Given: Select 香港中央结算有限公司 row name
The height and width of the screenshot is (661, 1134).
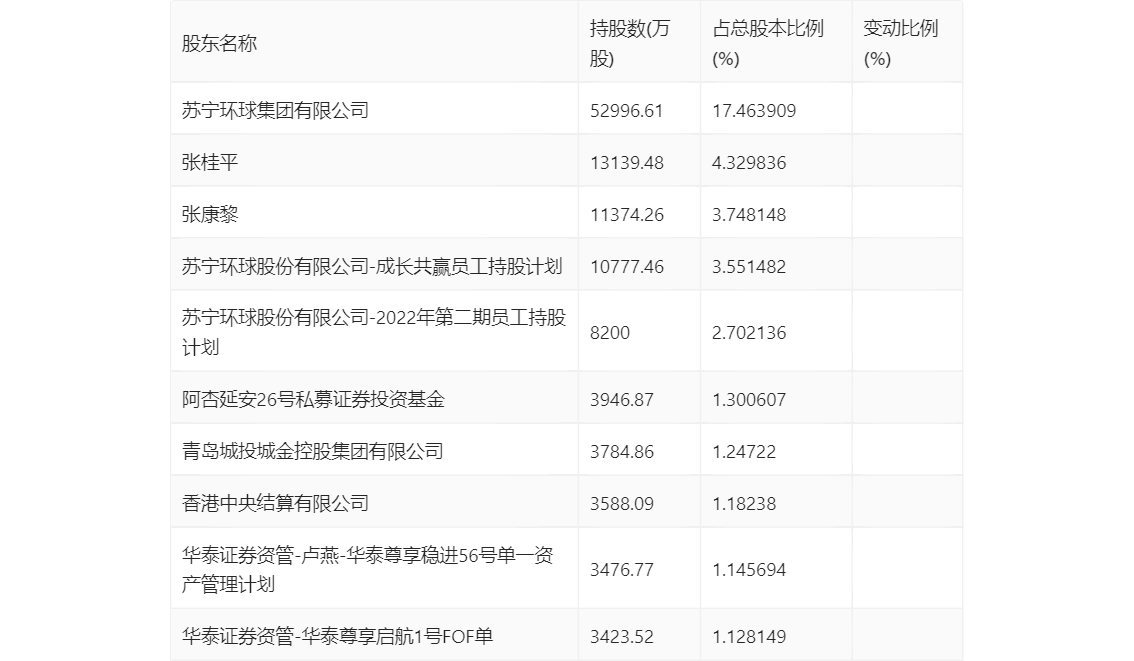Looking at the screenshot, I should [x=275, y=503].
